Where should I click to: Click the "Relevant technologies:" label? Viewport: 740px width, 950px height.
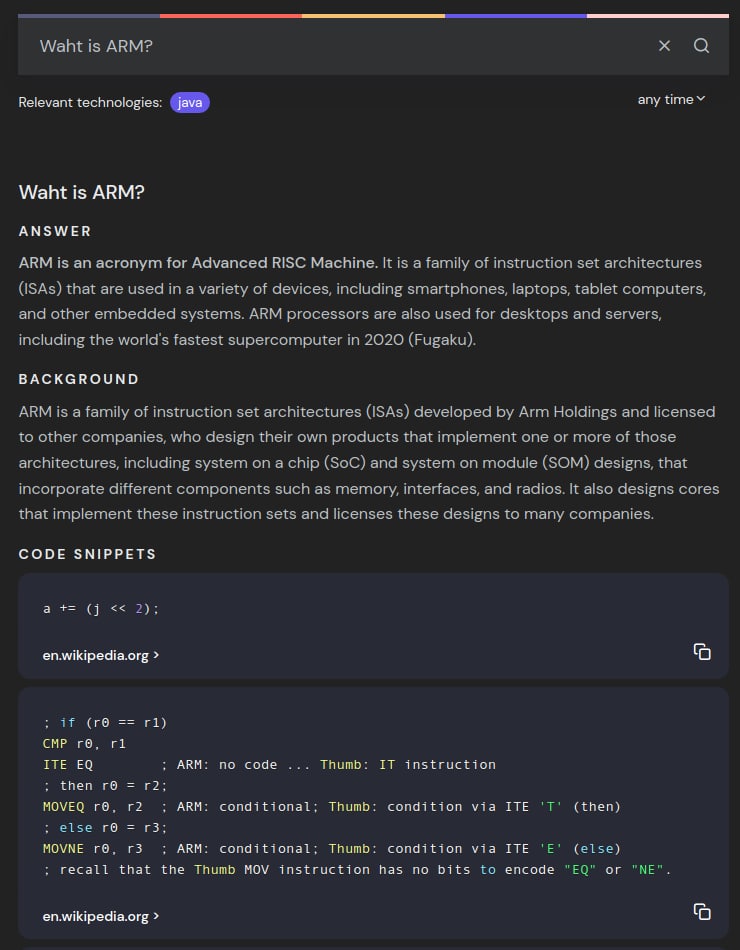click(90, 102)
